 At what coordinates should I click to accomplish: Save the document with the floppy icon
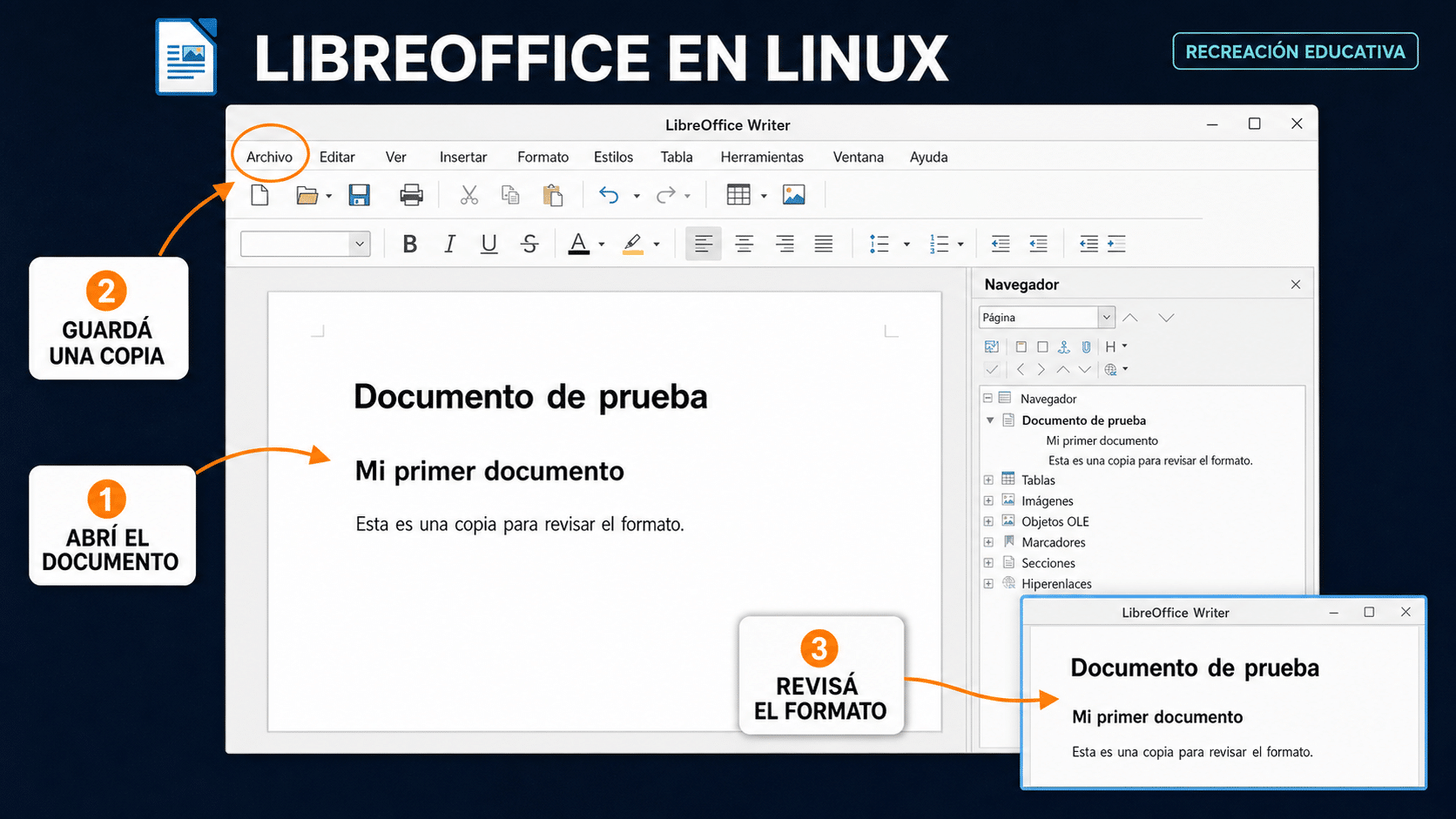(359, 195)
